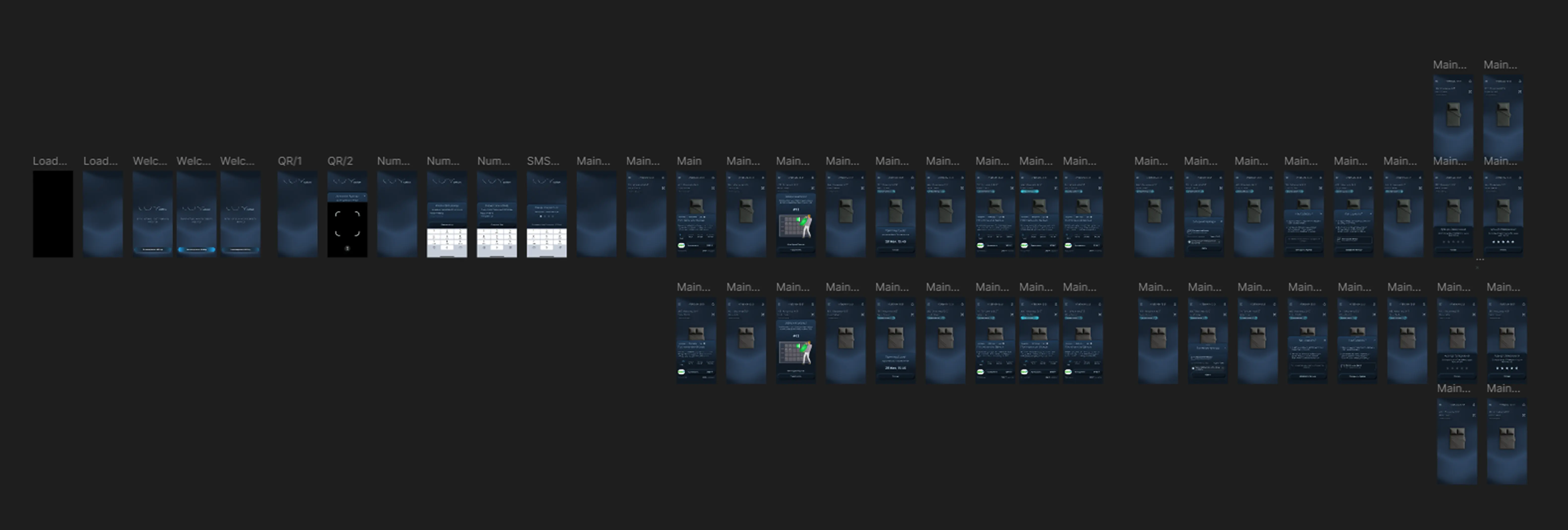1568x530 pixels.
Task: Click the glowing blue button in the middle Welcome frame
Action: click(196, 249)
